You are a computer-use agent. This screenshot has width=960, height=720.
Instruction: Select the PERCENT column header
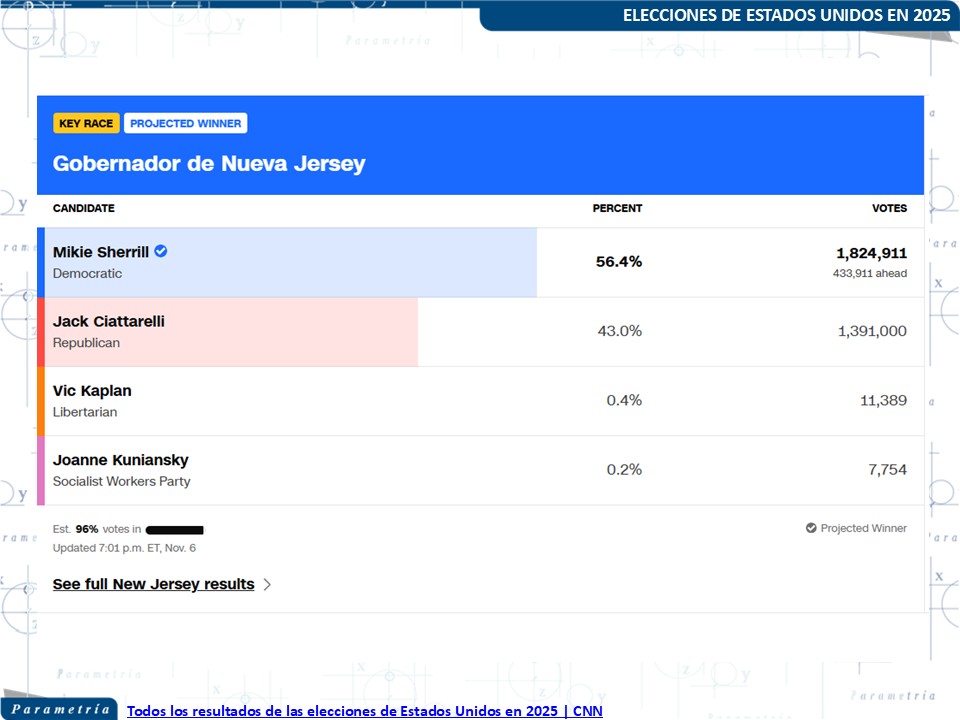(617, 208)
